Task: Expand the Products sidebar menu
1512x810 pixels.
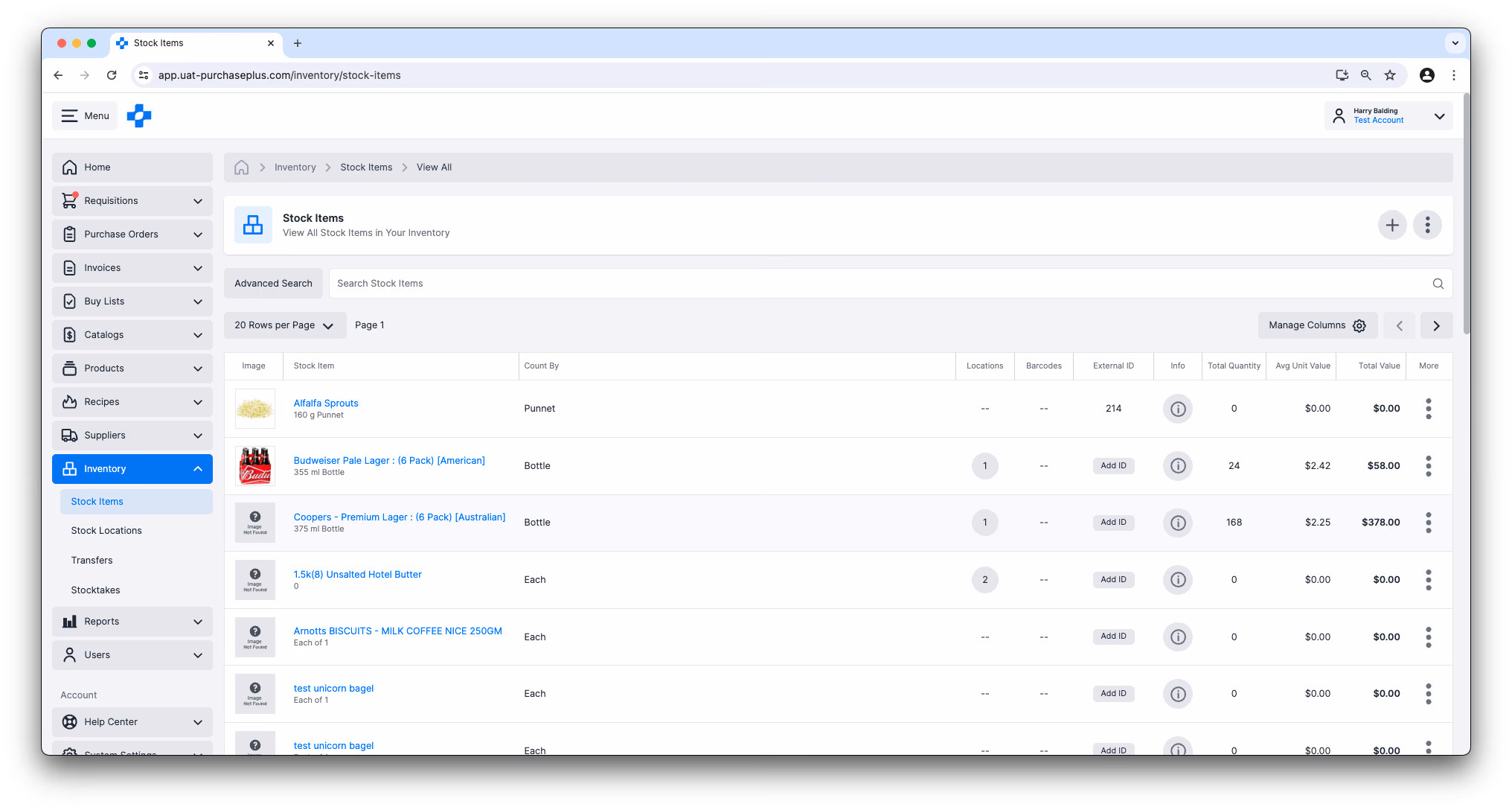Action: (x=132, y=369)
